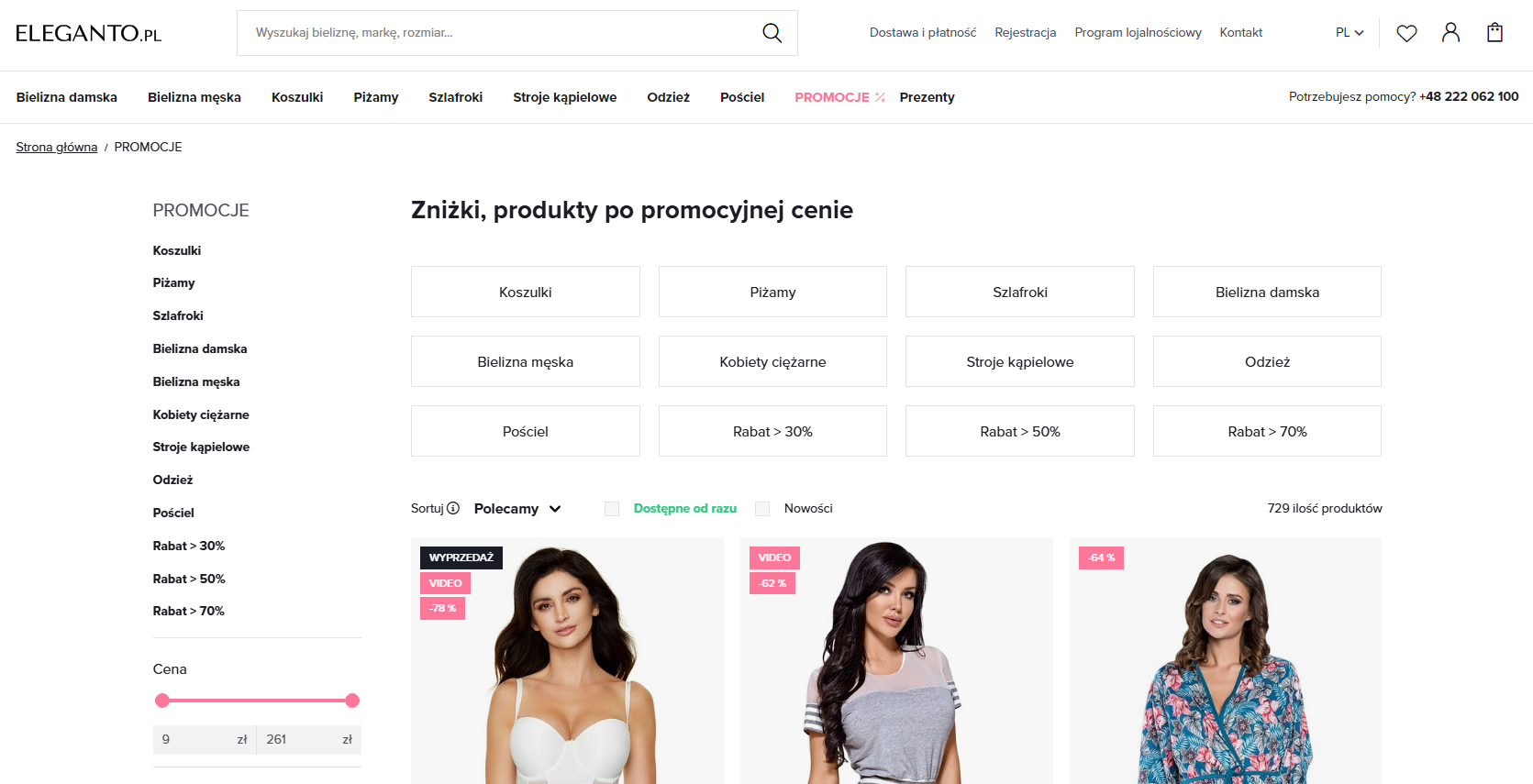The height and width of the screenshot is (784, 1533).
Task: Expand the PL language dropdown
Action: [x=1350, y=33]
